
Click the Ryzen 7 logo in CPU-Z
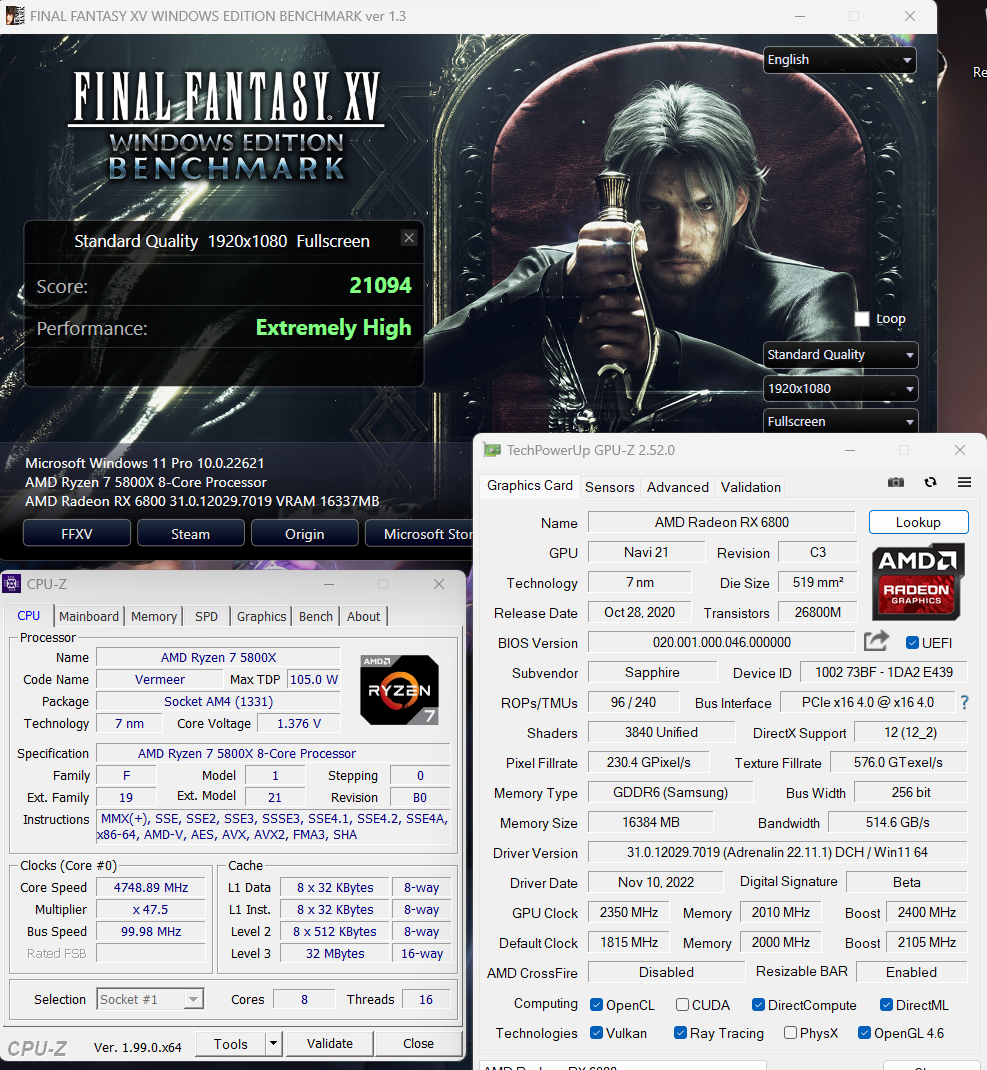point(399,690)
